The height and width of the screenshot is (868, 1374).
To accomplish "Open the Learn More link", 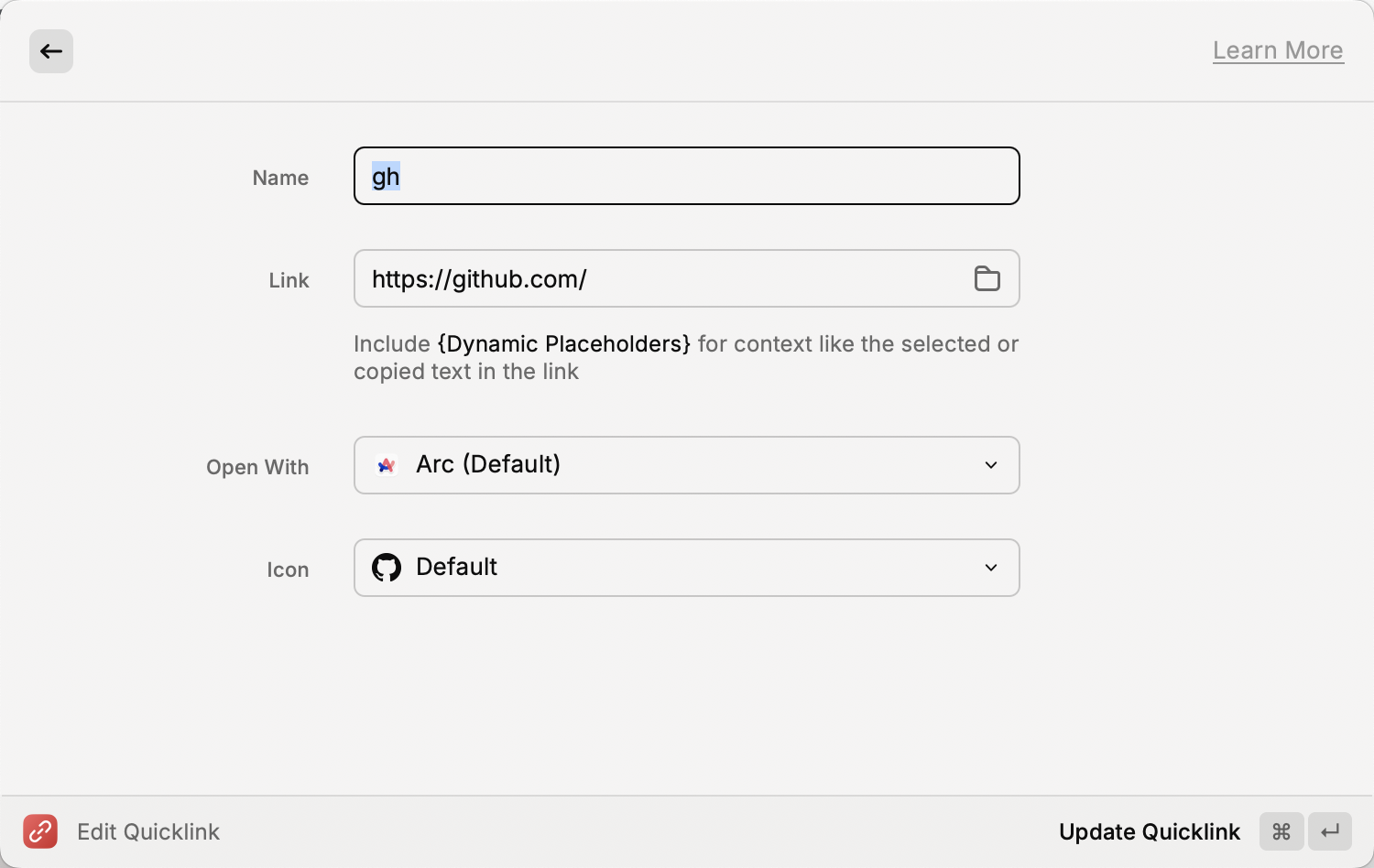I will 1277,50.
